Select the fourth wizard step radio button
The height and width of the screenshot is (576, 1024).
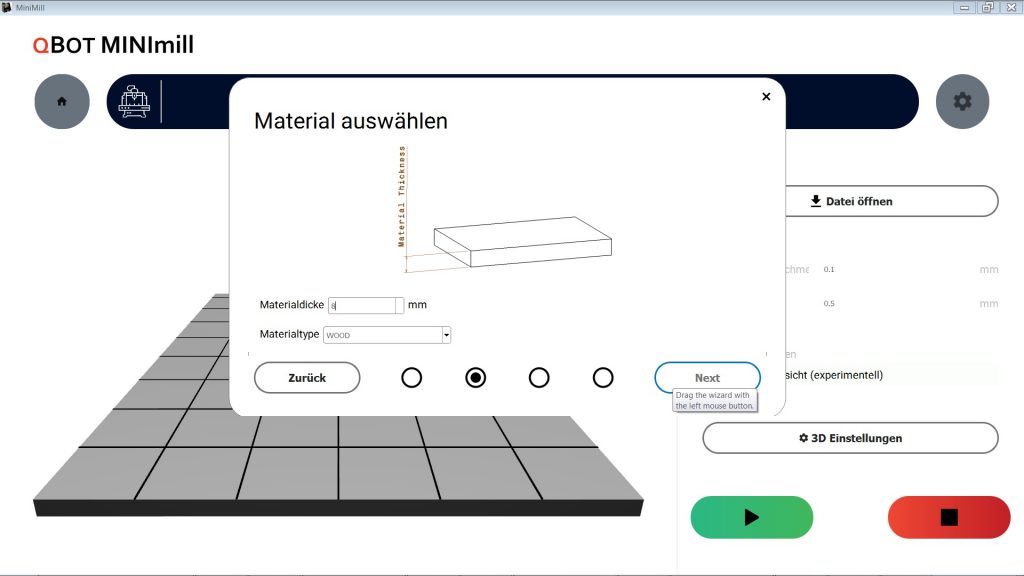tap(603, 377)
